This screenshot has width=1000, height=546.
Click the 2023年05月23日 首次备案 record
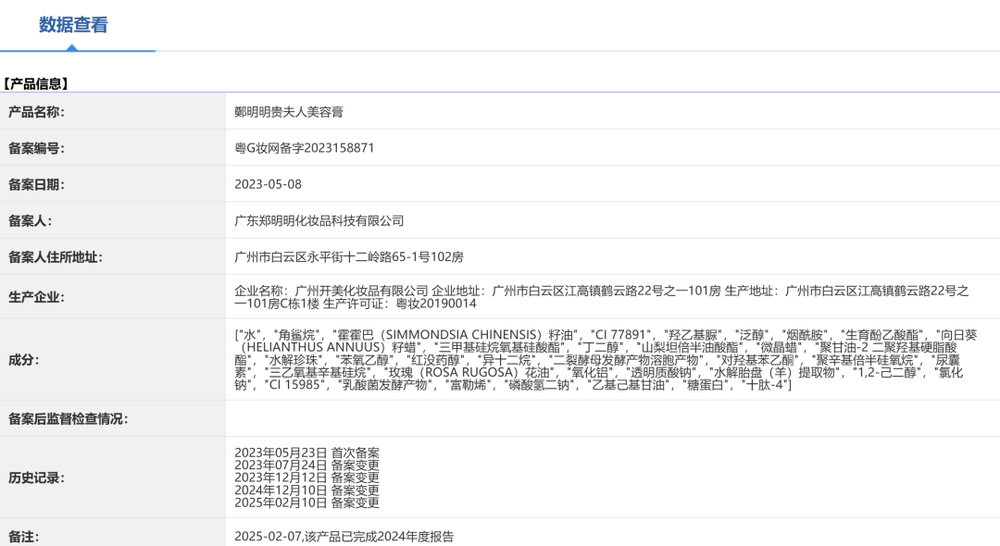[x=306, y=453]
